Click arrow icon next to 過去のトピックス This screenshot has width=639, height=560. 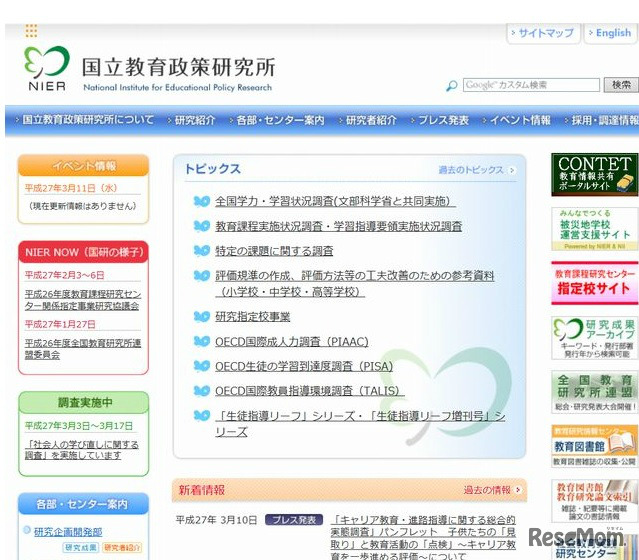click(512, 170)
